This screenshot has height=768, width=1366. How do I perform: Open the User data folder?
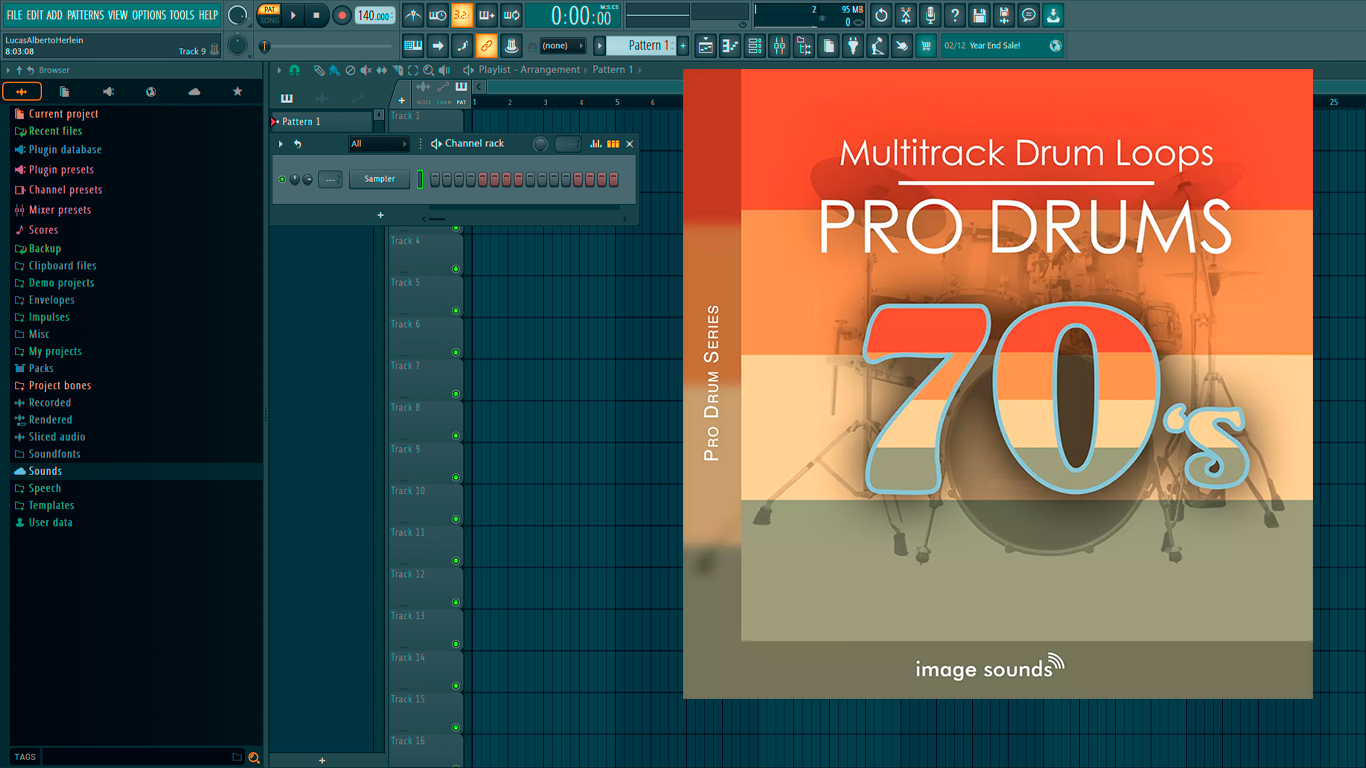click(x=50, y=522)
